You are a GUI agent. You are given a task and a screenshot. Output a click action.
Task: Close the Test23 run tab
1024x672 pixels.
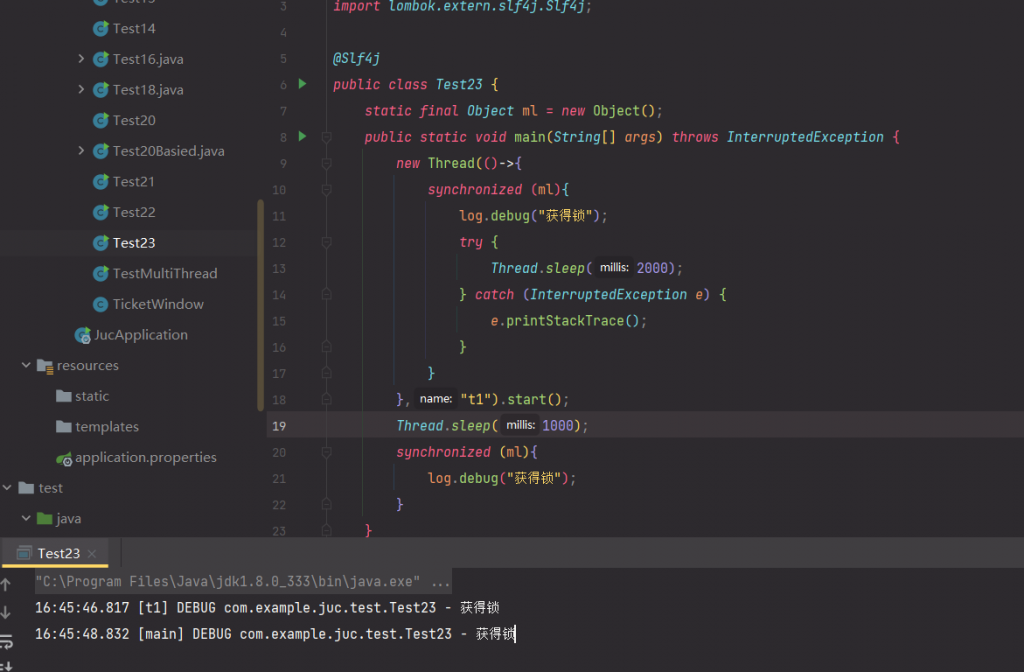[x=93, y=553]
